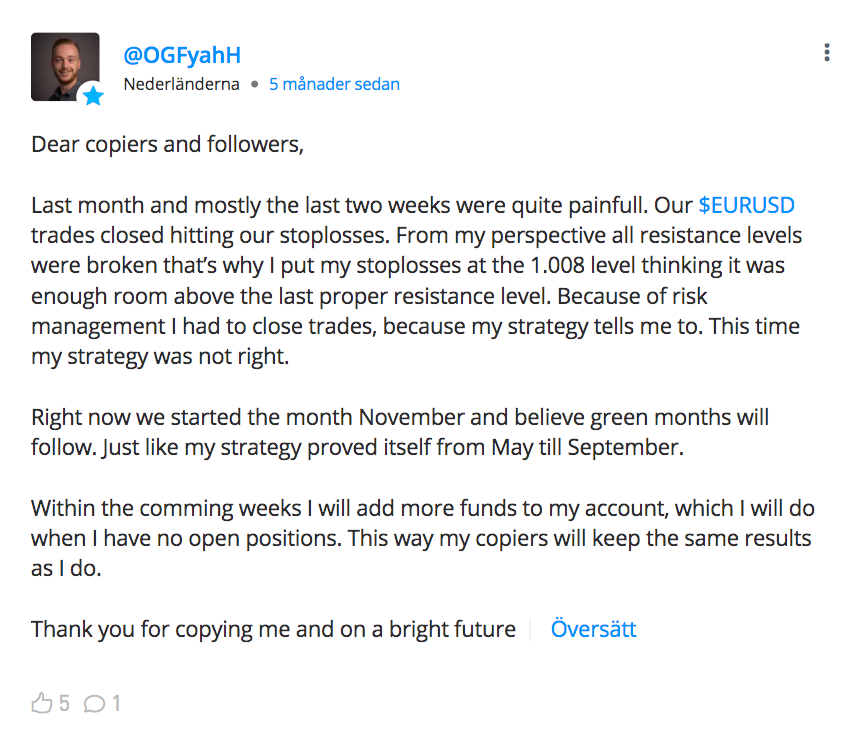This screenshot has height=735, width=867.
Task: Like the post with the thumbs-up icon
Action: (x=41, y=704)
